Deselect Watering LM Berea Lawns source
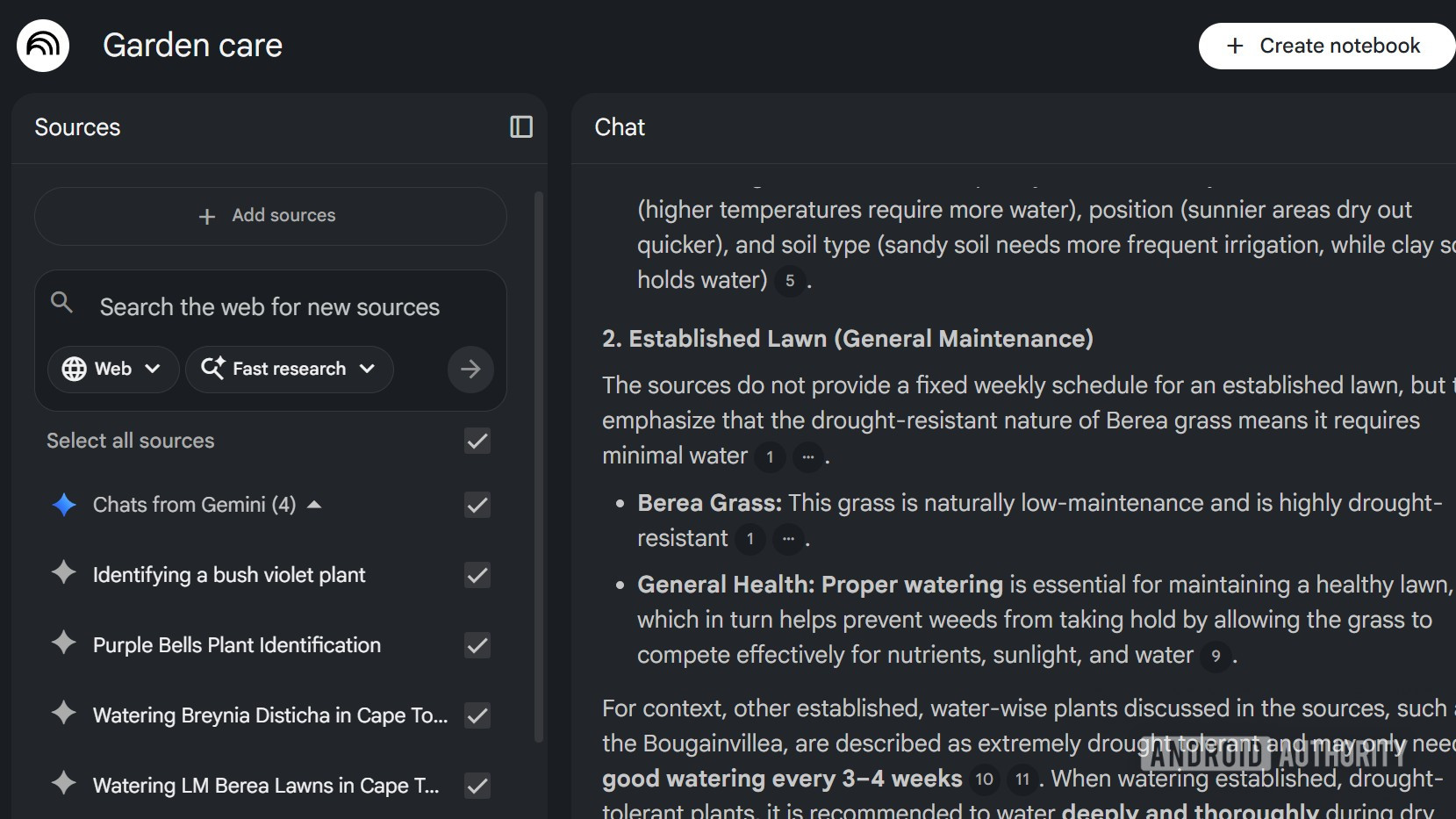Screen dimensions: 1456x819 [477, 787]
